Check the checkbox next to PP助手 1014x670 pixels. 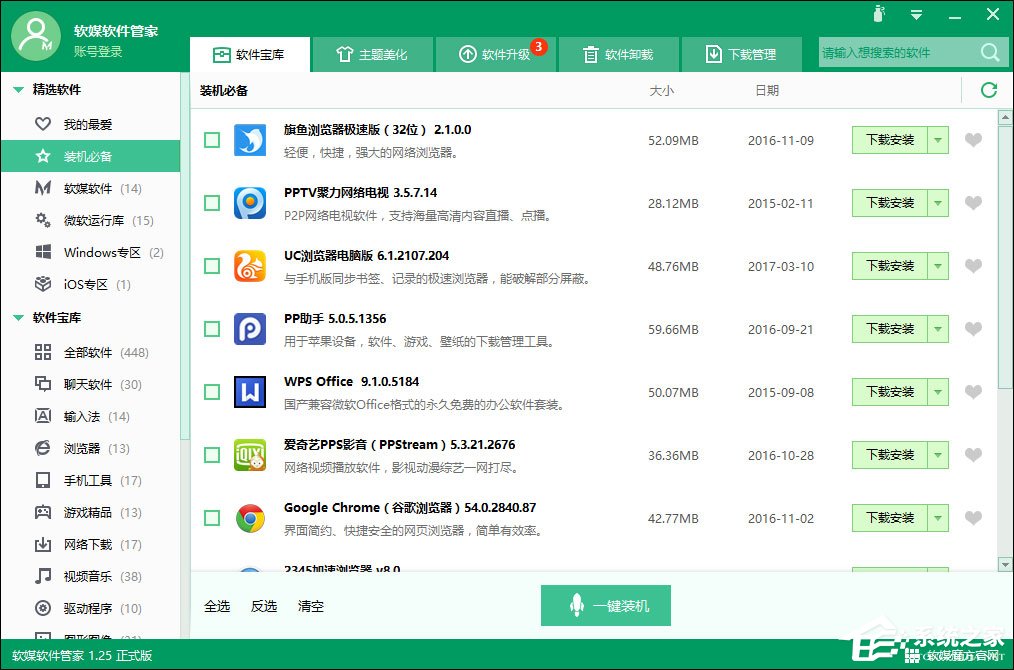click(x=211, y=329)
